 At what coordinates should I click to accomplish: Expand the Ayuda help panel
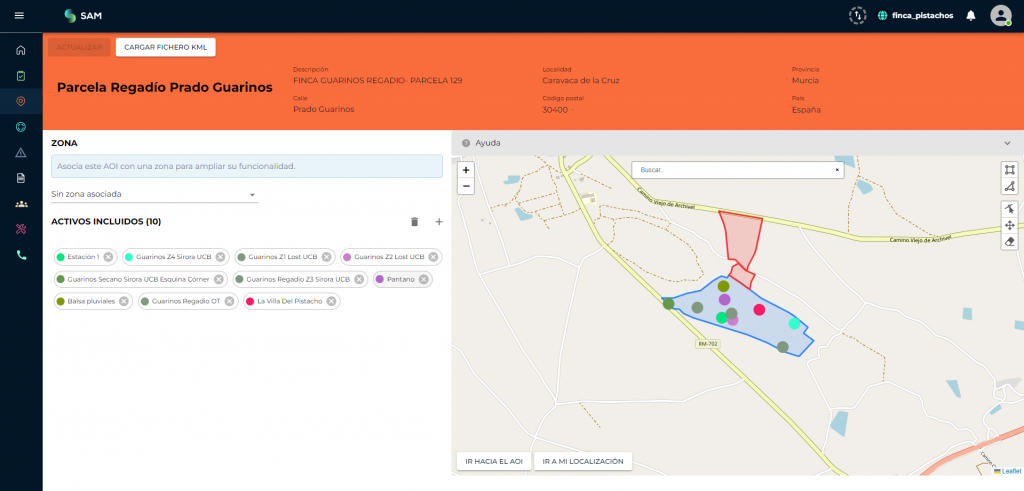1006,143
